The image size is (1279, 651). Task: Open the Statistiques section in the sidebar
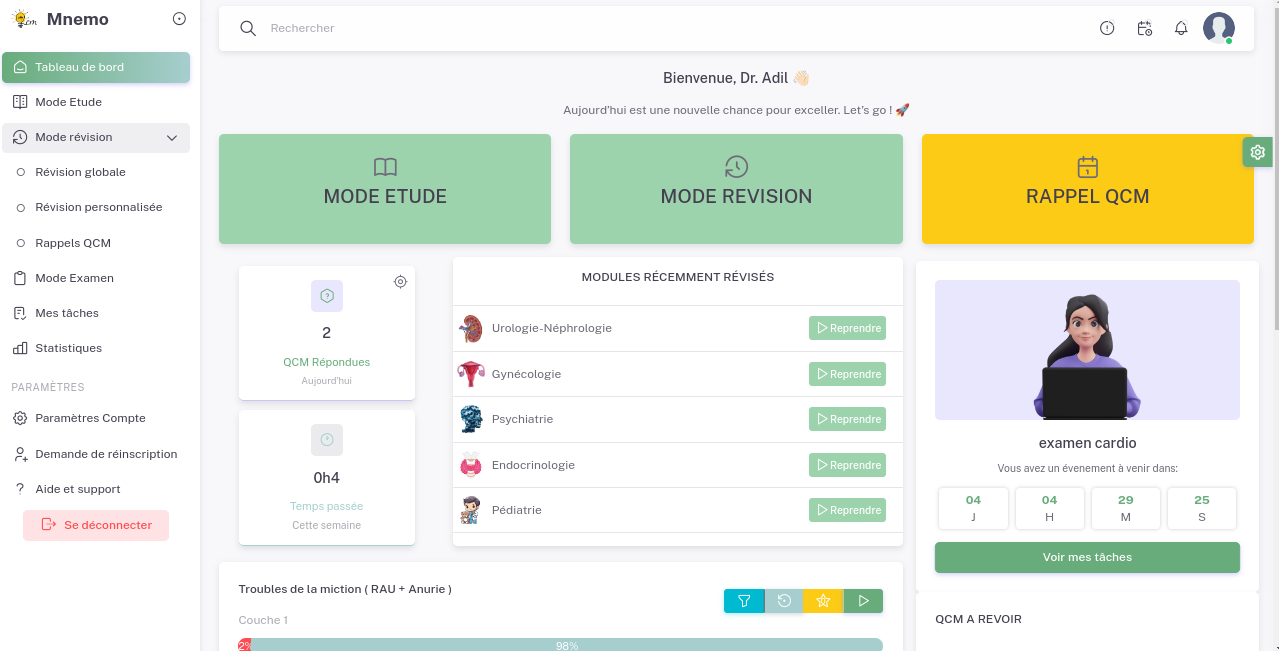[70, 348]
